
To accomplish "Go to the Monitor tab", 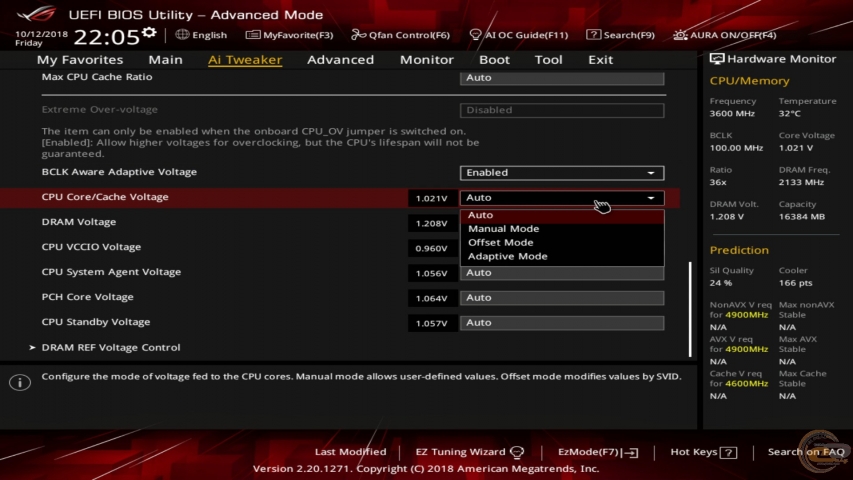I will (x=426, y=59).
